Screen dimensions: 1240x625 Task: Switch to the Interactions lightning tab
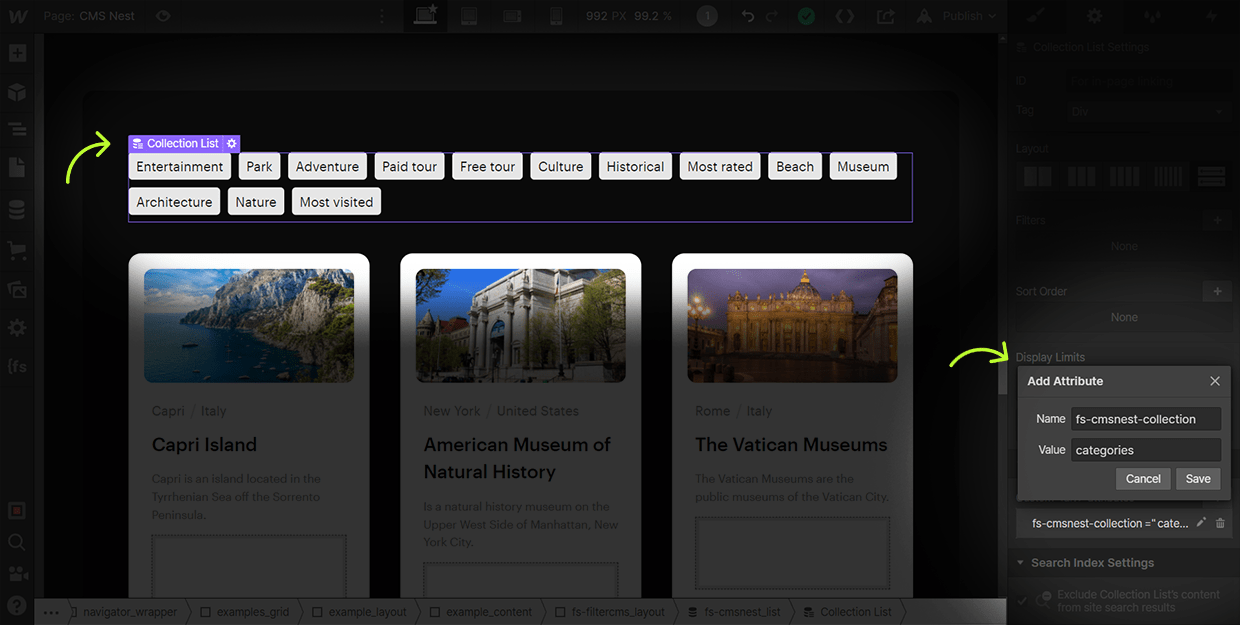coord(1211,16)
